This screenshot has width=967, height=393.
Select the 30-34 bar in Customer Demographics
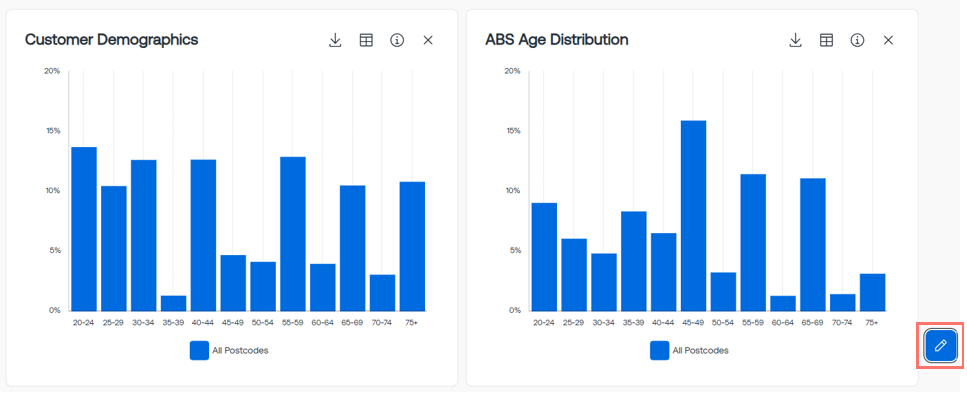(144, 236)
